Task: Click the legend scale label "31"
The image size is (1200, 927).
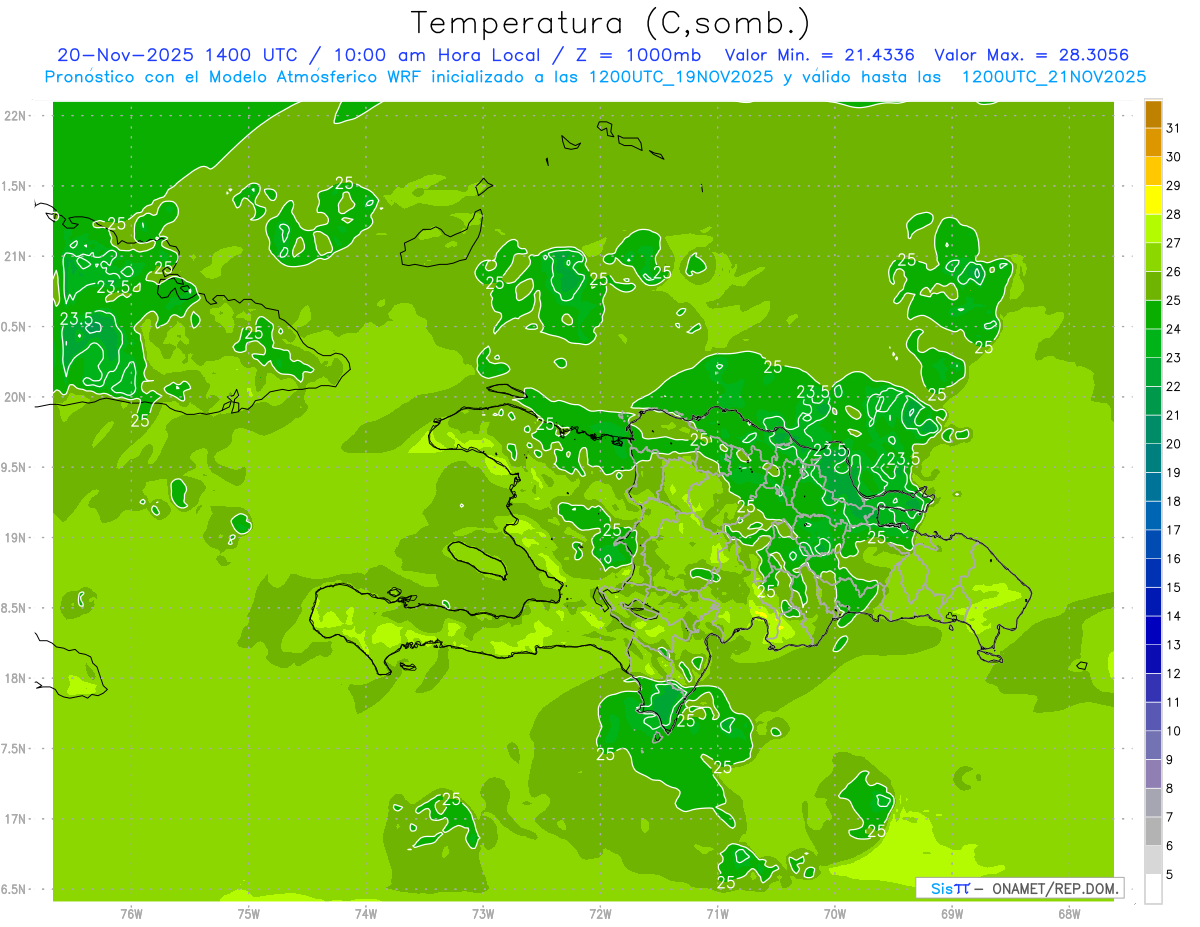Action: pyautogui.click(x=1174, y=128)
